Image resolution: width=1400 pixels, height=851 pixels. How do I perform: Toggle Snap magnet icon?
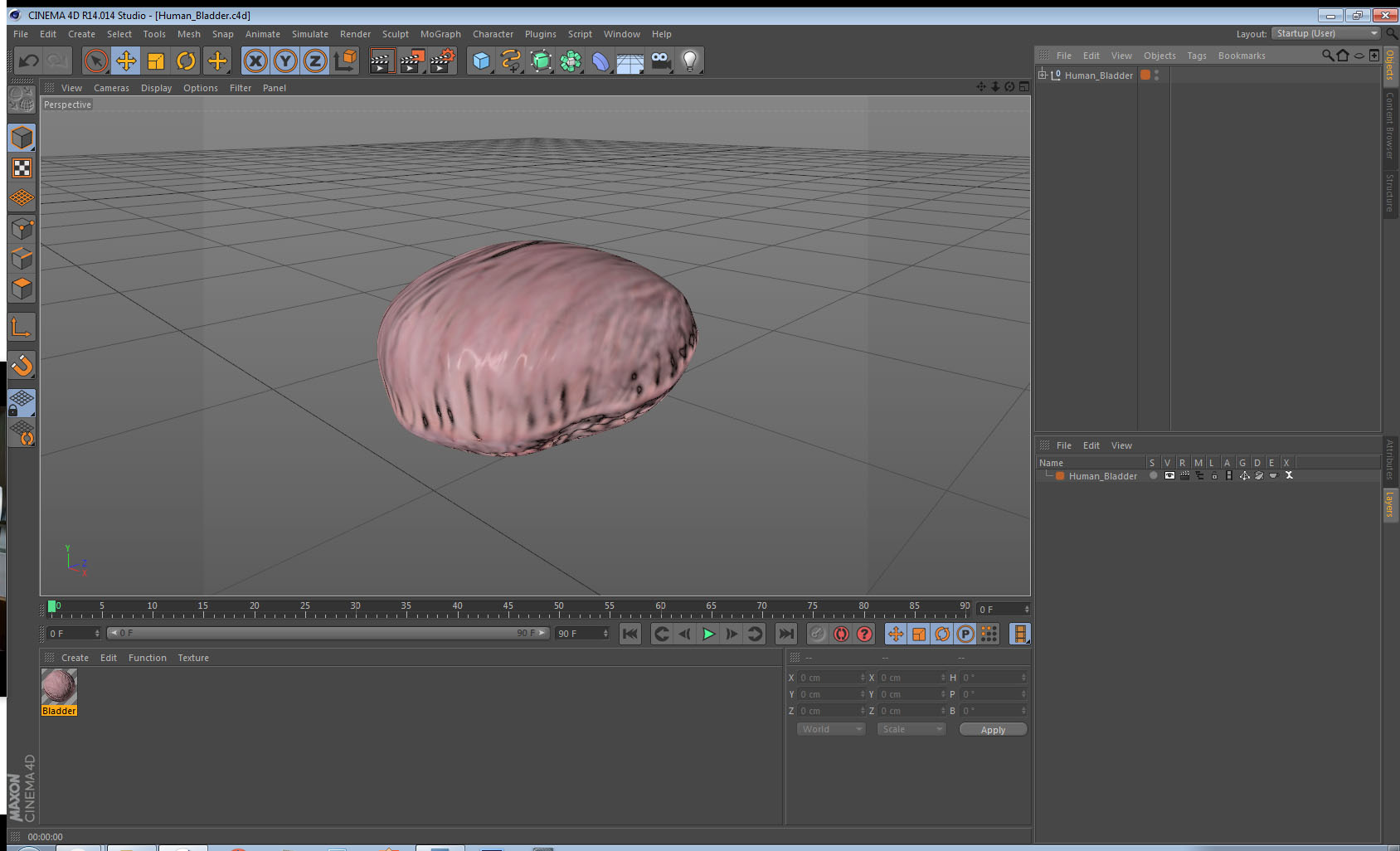22,365
